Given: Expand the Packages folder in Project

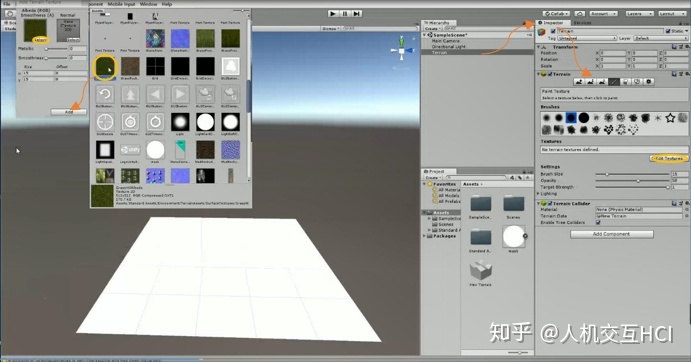Looking at the screenshot, I should [x=425, y=236].
